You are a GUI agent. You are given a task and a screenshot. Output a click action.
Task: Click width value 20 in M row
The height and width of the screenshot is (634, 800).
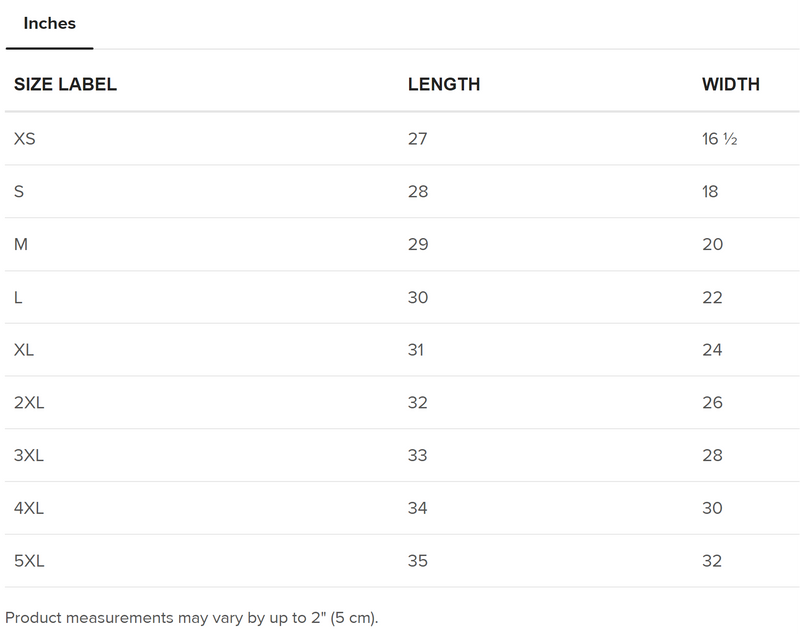[712, 245]
